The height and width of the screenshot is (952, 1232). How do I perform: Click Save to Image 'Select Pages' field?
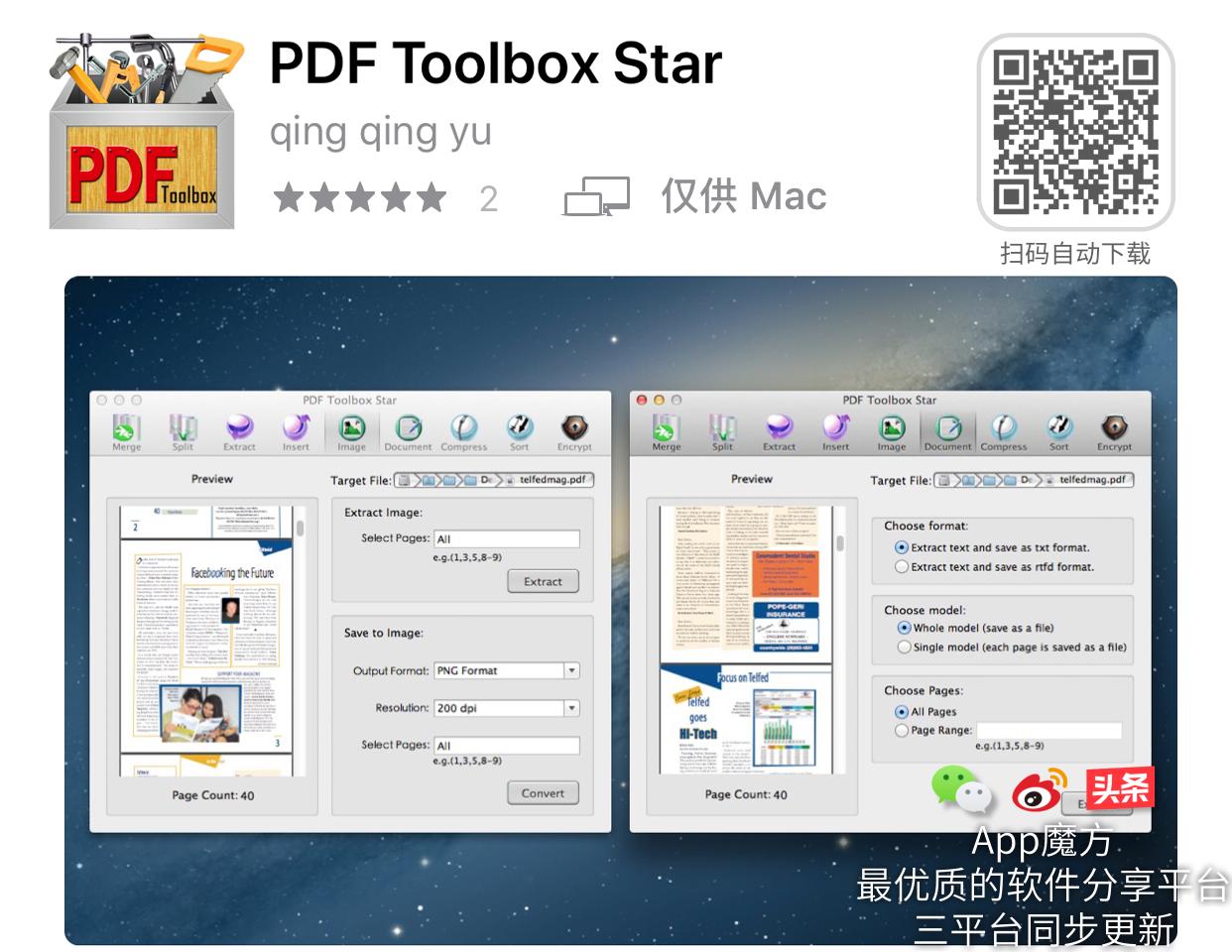tap(507, 746)
